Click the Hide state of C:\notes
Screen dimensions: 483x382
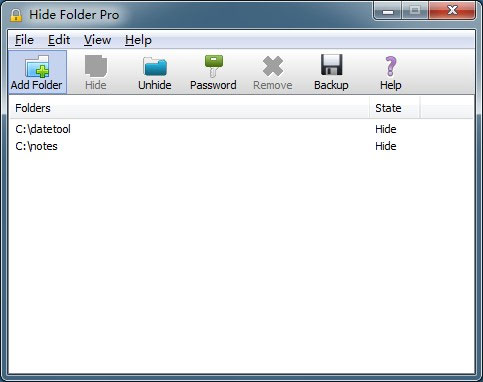click(386, 146)
